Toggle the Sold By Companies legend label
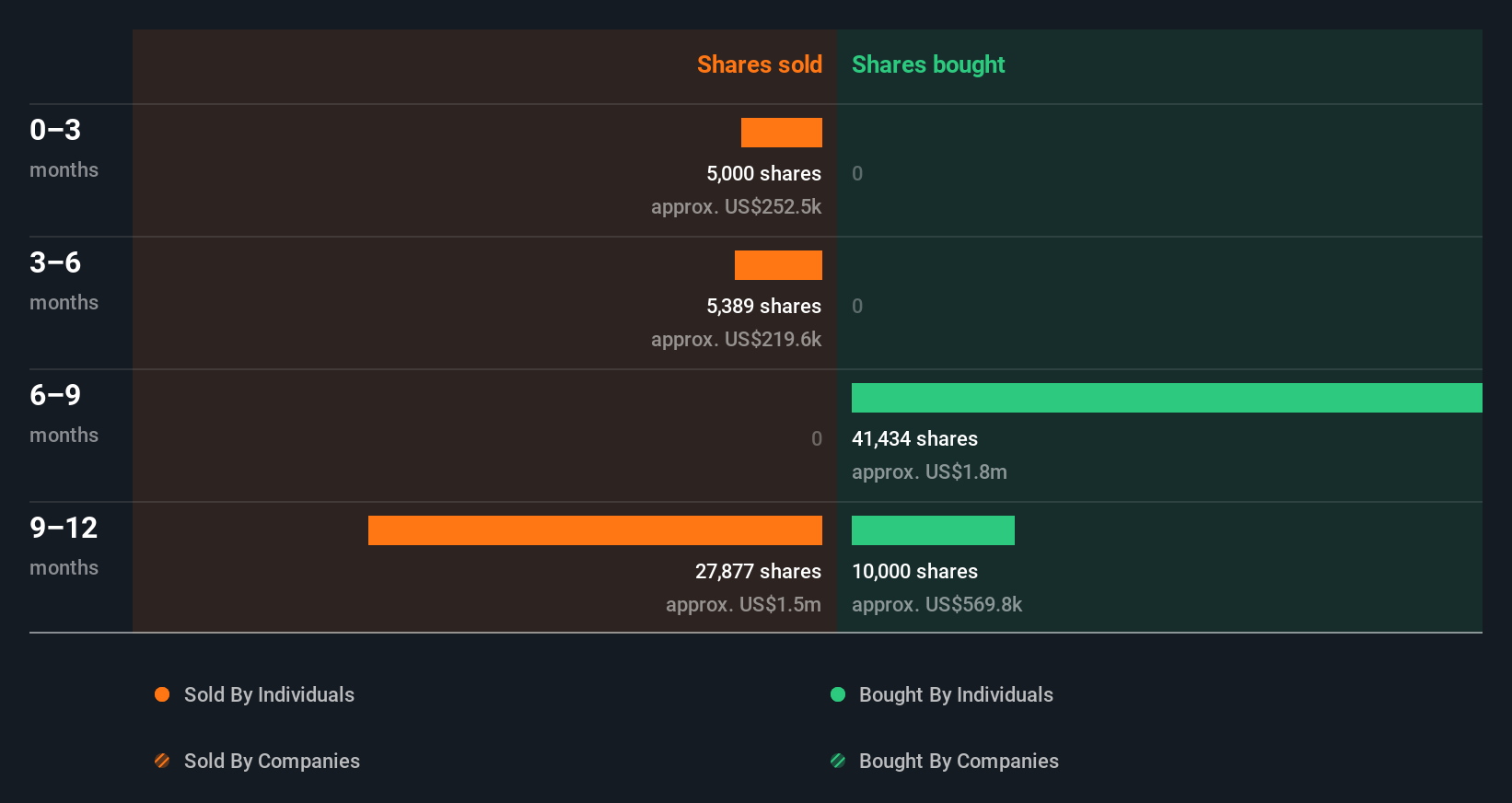The height and width of the screenshot is (803, 1512). coord(272,761)
